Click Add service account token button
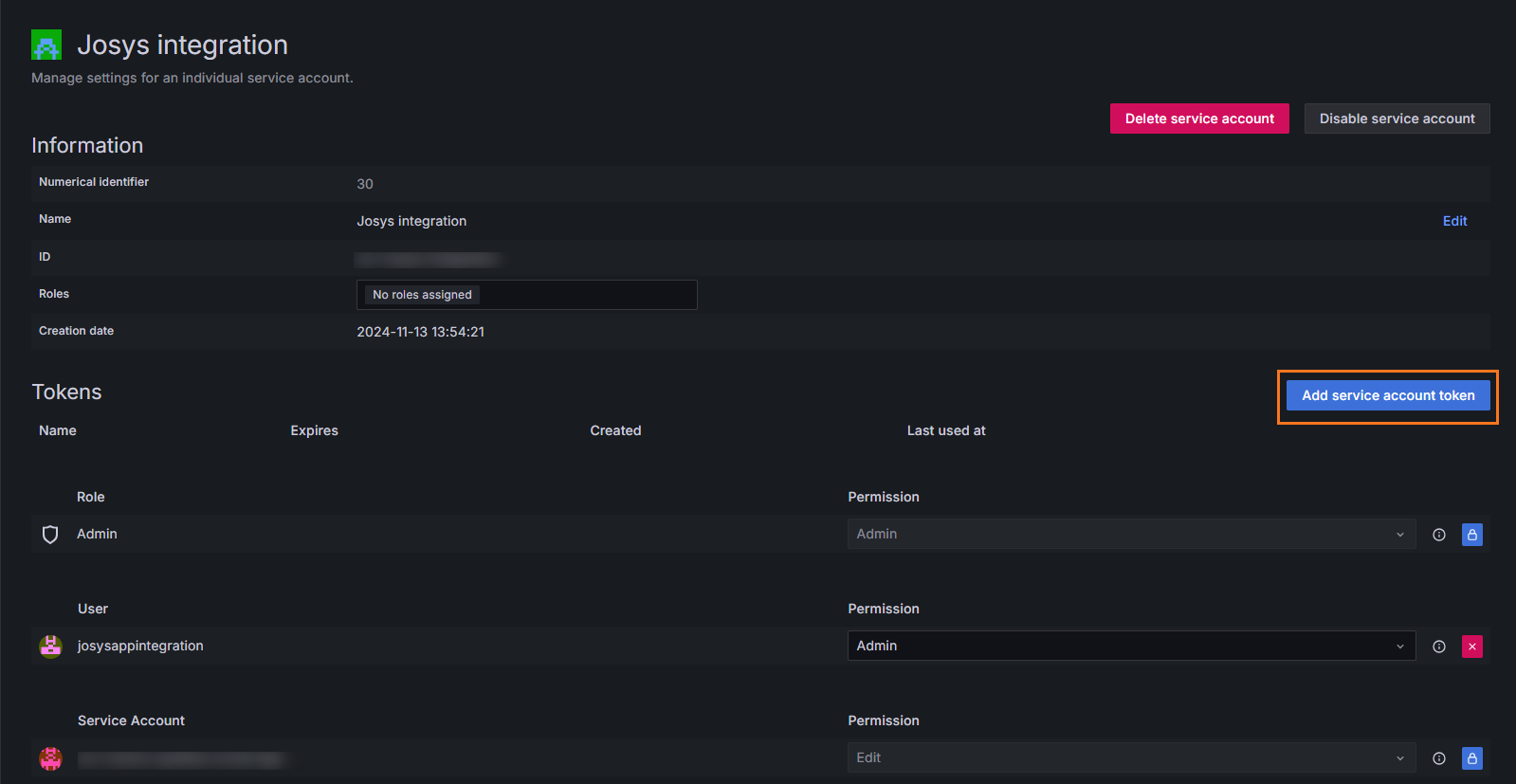 click(1388, 395)
